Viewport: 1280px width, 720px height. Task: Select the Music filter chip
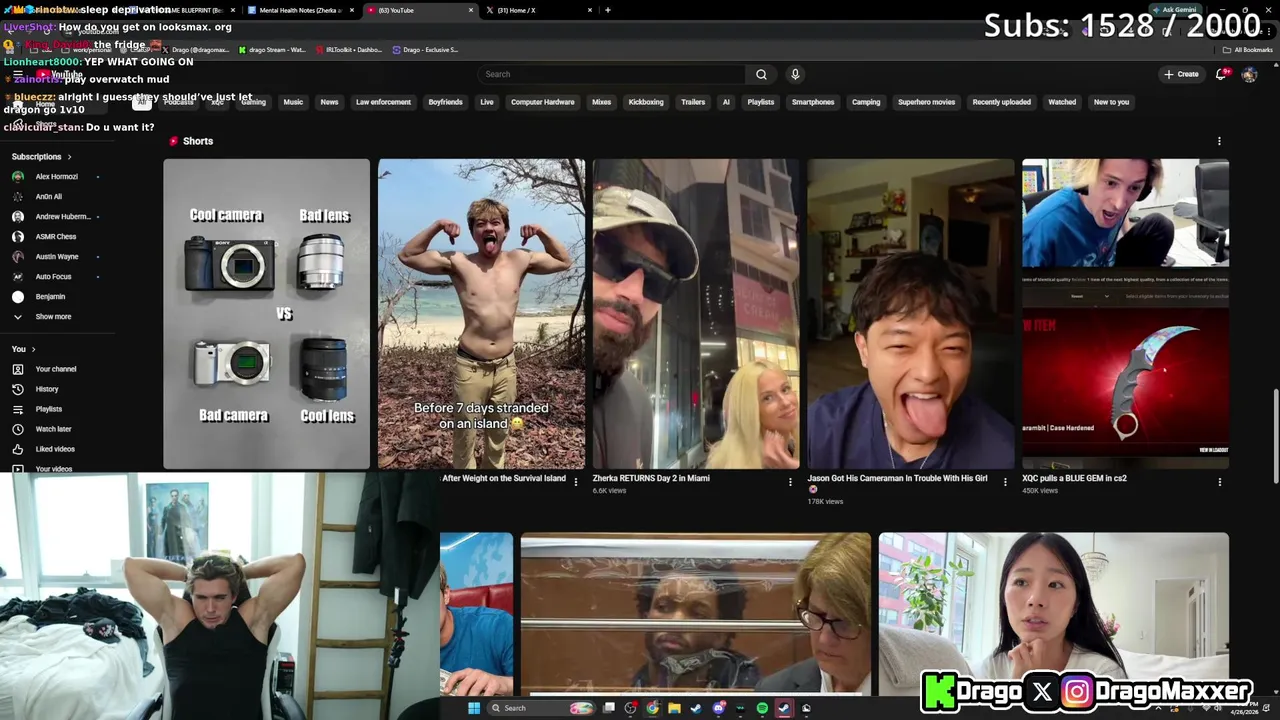click(x=293, y=102)
